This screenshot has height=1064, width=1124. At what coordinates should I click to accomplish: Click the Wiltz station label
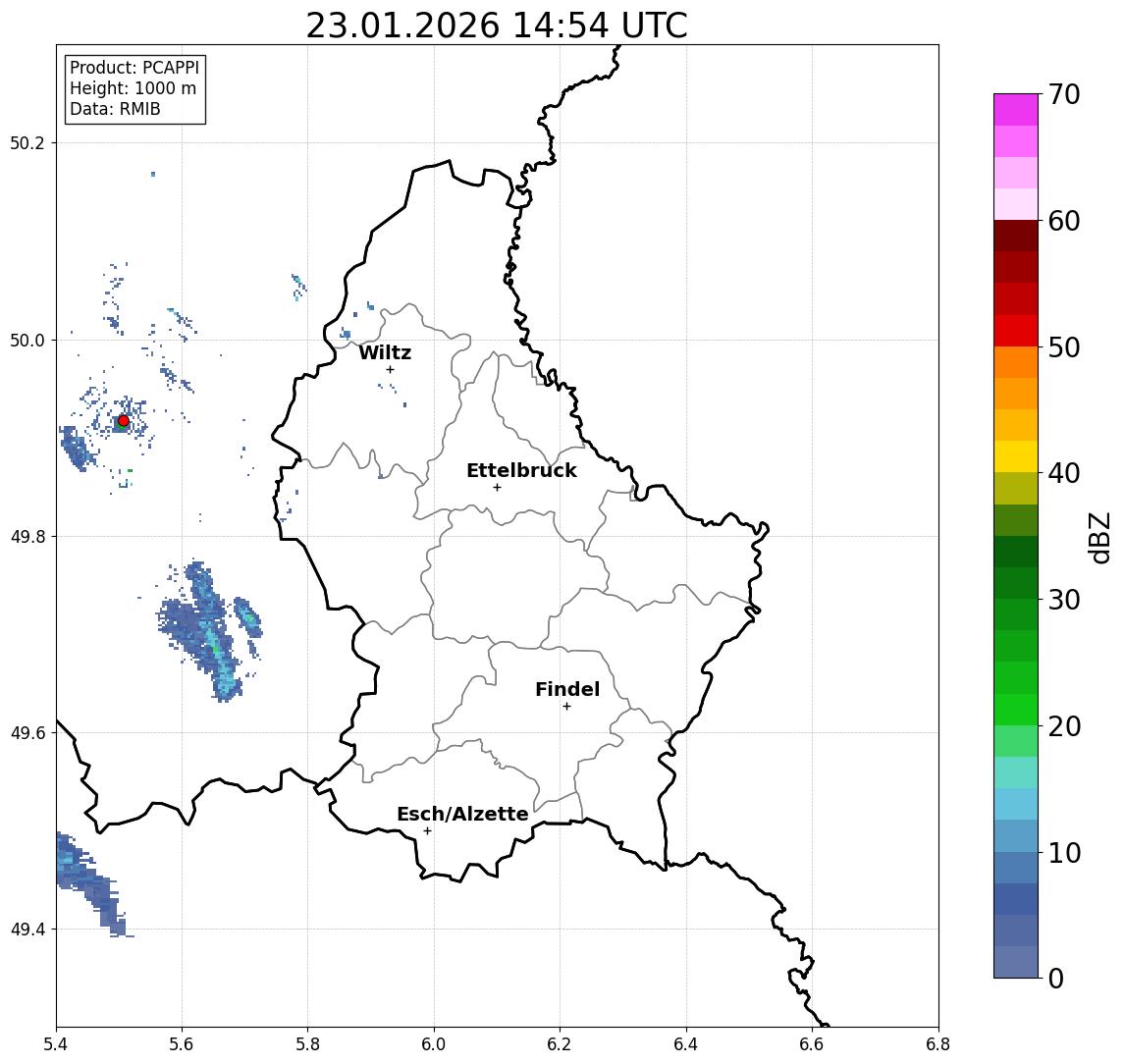pyautogui.click(x=385, y=352)
